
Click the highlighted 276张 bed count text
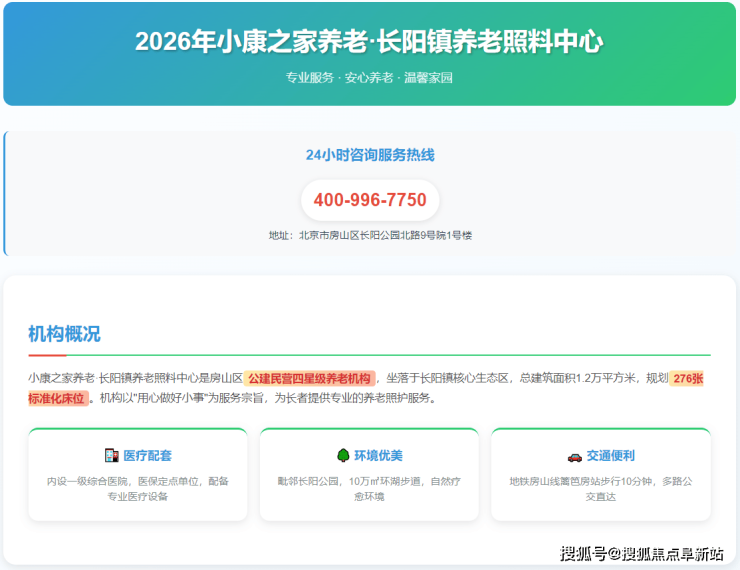click(688, 378)
